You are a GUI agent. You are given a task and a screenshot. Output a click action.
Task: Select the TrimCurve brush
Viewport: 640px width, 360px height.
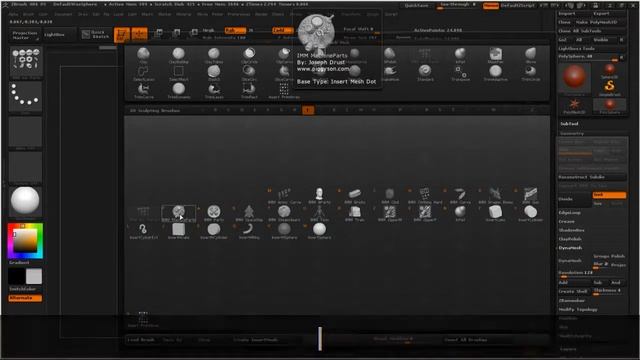143,91
